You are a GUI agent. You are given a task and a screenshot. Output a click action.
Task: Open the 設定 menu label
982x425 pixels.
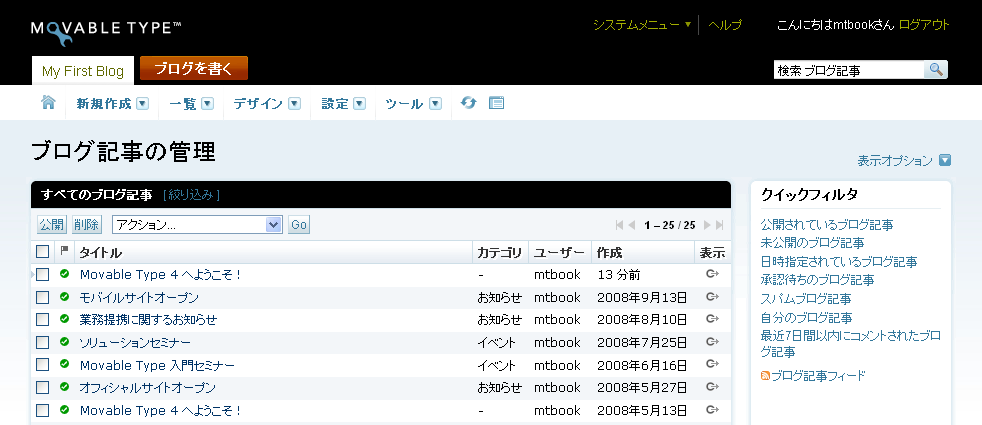click(335, 104)
